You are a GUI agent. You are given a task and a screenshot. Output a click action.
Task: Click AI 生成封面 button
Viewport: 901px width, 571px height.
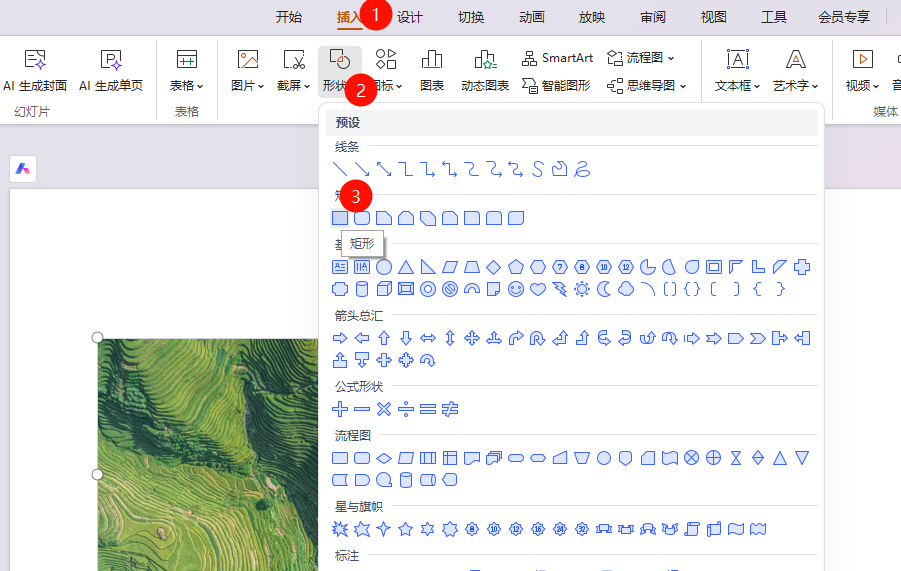35,71
